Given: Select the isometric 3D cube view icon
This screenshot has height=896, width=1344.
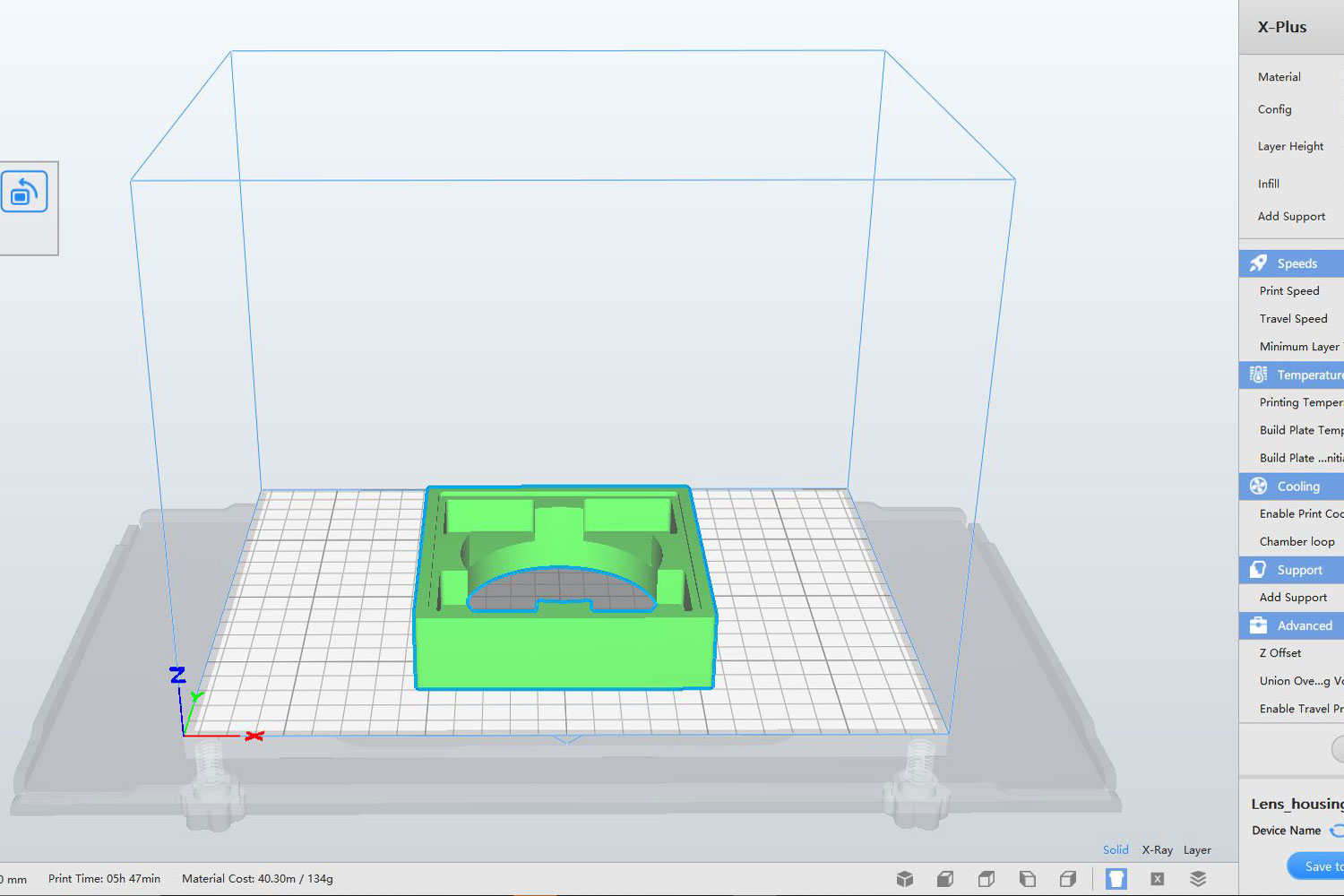Looking at the screenshot, I should coord(905,879).
